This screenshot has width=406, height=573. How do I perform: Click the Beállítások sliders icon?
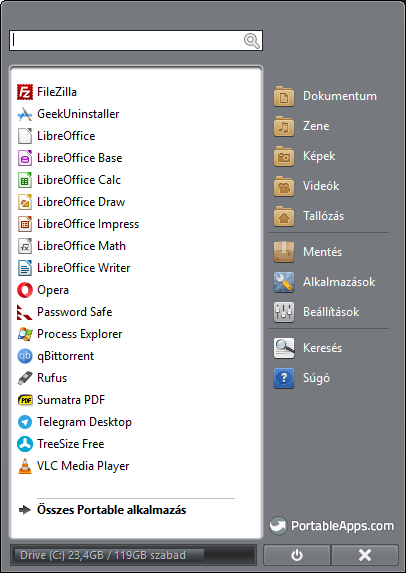284,312
